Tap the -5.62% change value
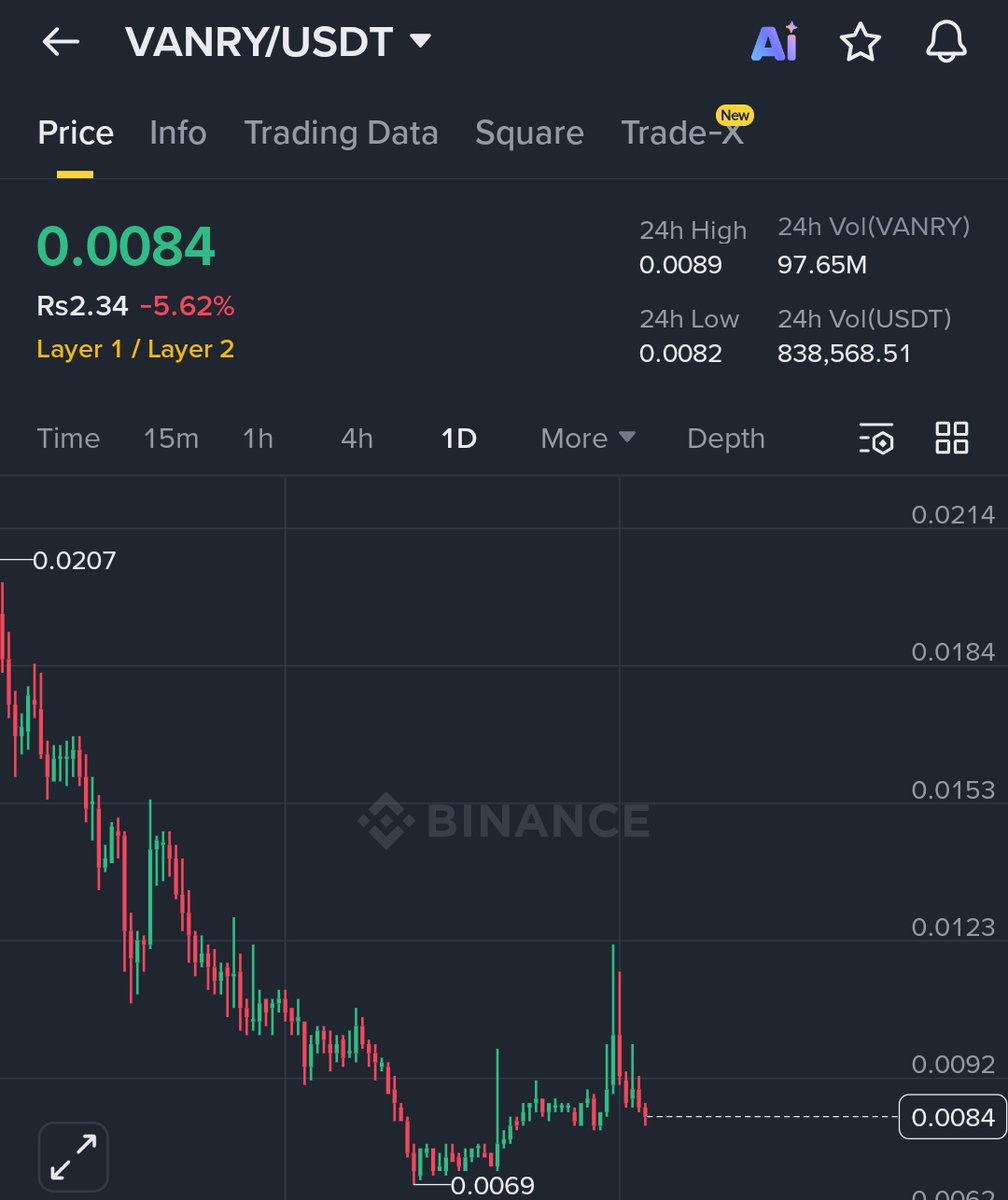This screenshot has width=1008, height=1200. pyautogui.click(x=187, y=306)
